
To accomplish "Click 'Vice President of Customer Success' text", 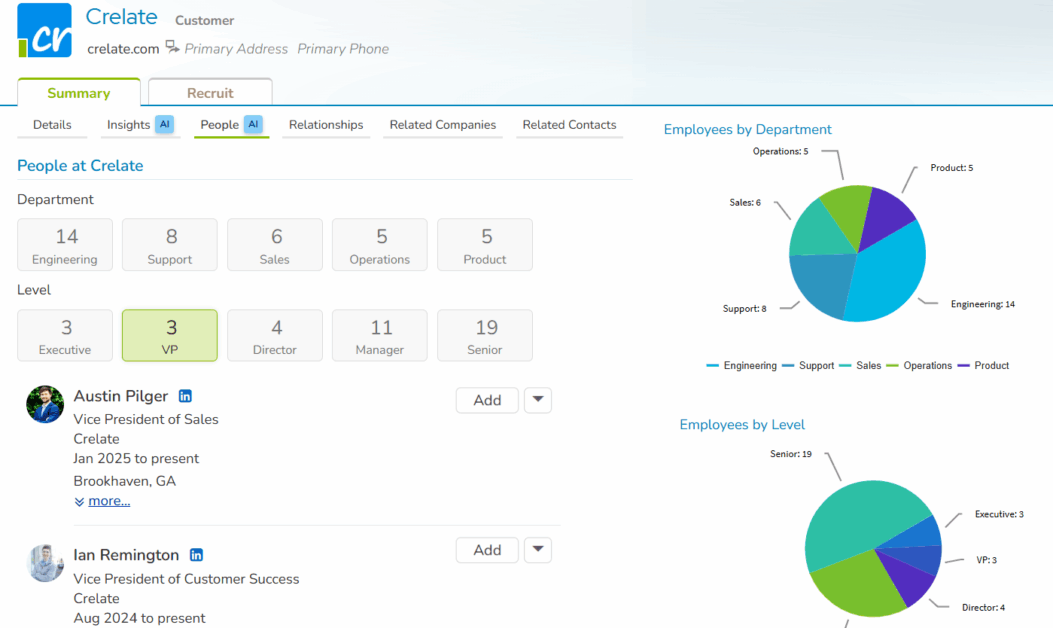I will 186,579.
